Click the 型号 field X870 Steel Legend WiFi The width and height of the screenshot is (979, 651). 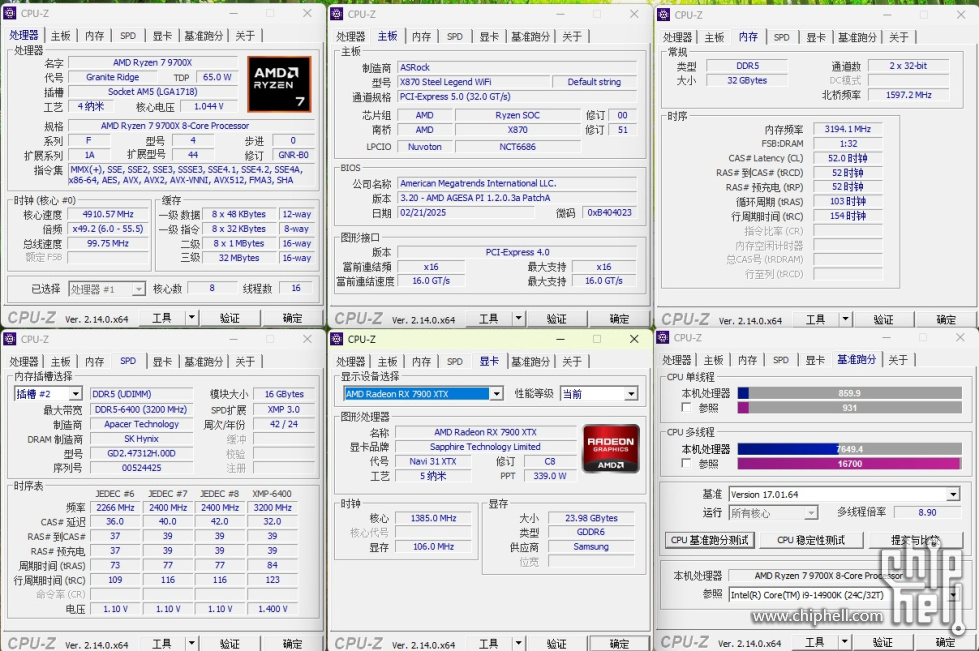[x=473, y=82]
